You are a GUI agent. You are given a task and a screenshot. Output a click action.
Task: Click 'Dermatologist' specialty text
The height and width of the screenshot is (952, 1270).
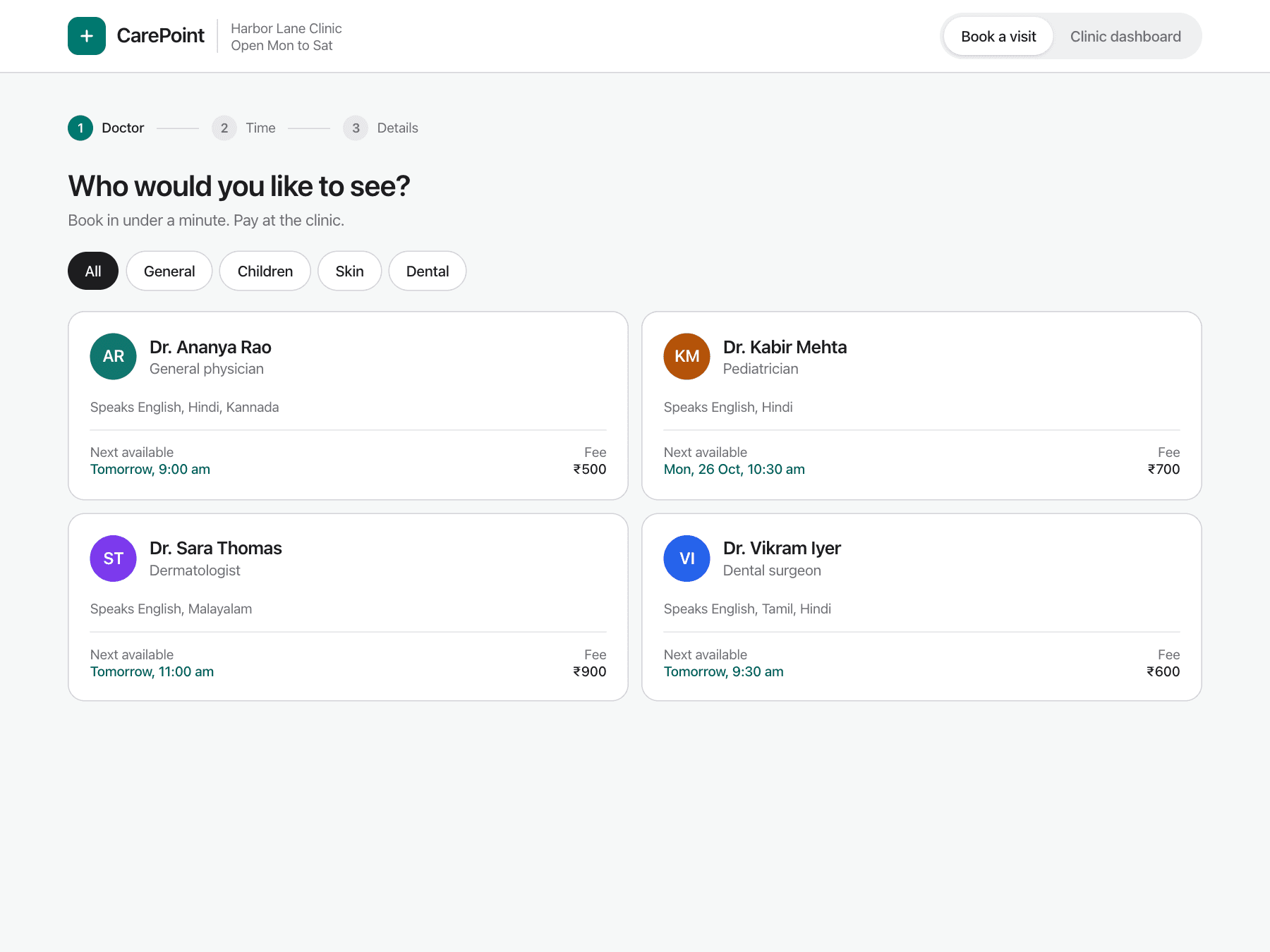(x=195, y=570)
